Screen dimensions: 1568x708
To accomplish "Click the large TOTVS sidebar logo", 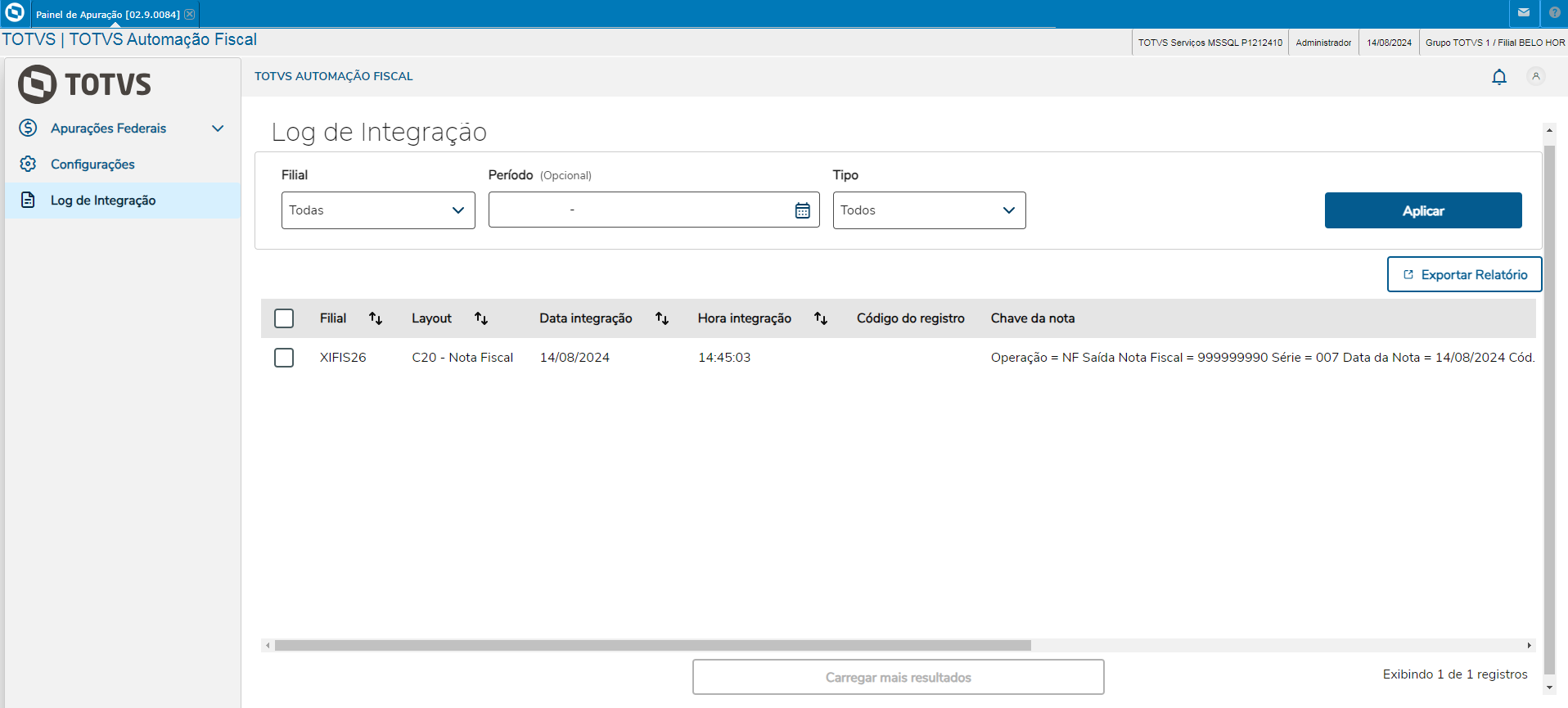I will point(85,84).
